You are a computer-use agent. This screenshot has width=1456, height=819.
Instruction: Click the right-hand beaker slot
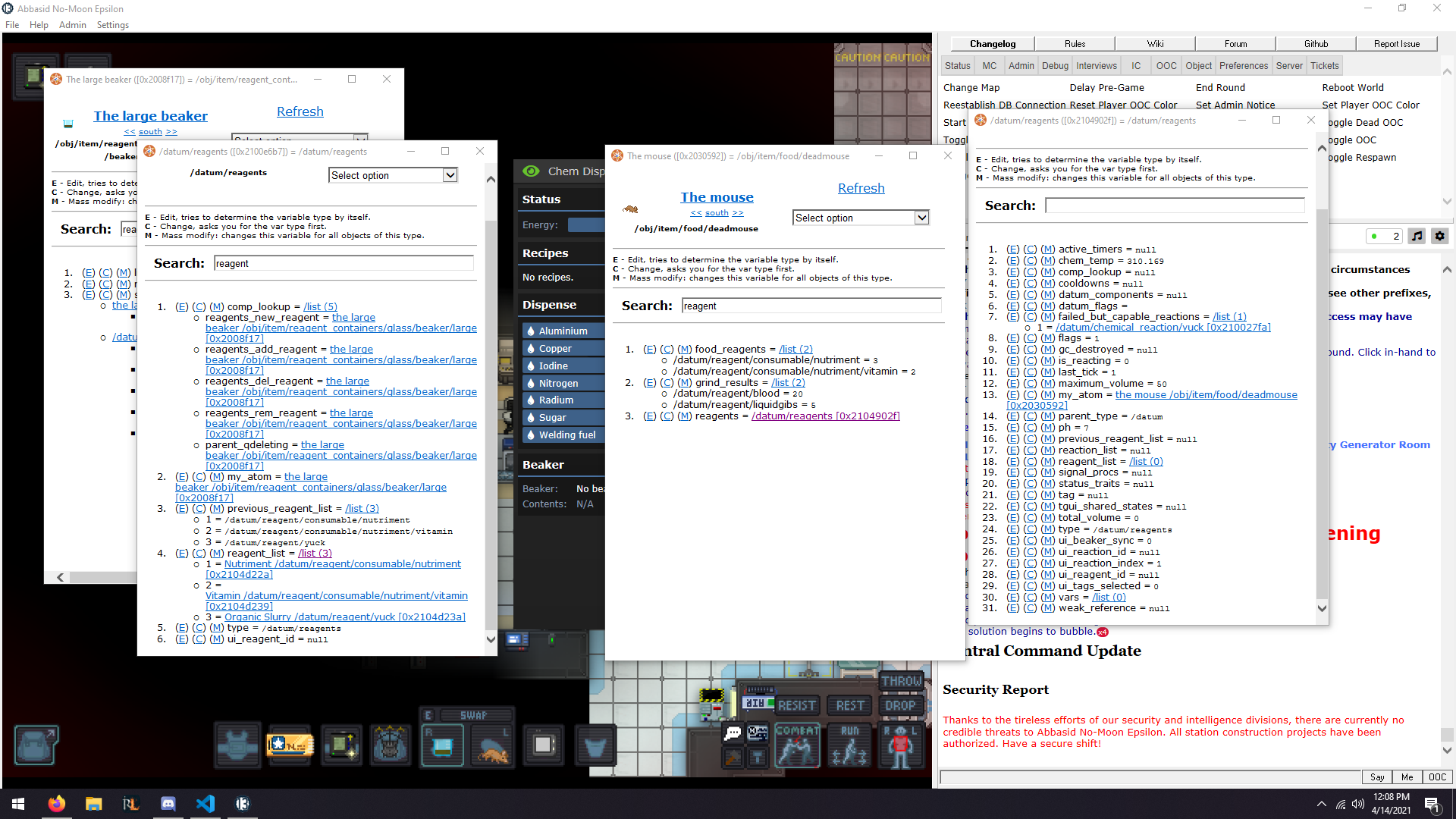pos(442,746)
